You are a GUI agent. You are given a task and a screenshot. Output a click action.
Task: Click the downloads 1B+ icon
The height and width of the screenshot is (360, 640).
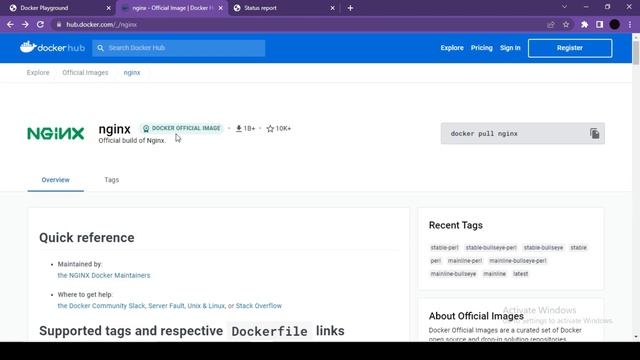point(239,129)
